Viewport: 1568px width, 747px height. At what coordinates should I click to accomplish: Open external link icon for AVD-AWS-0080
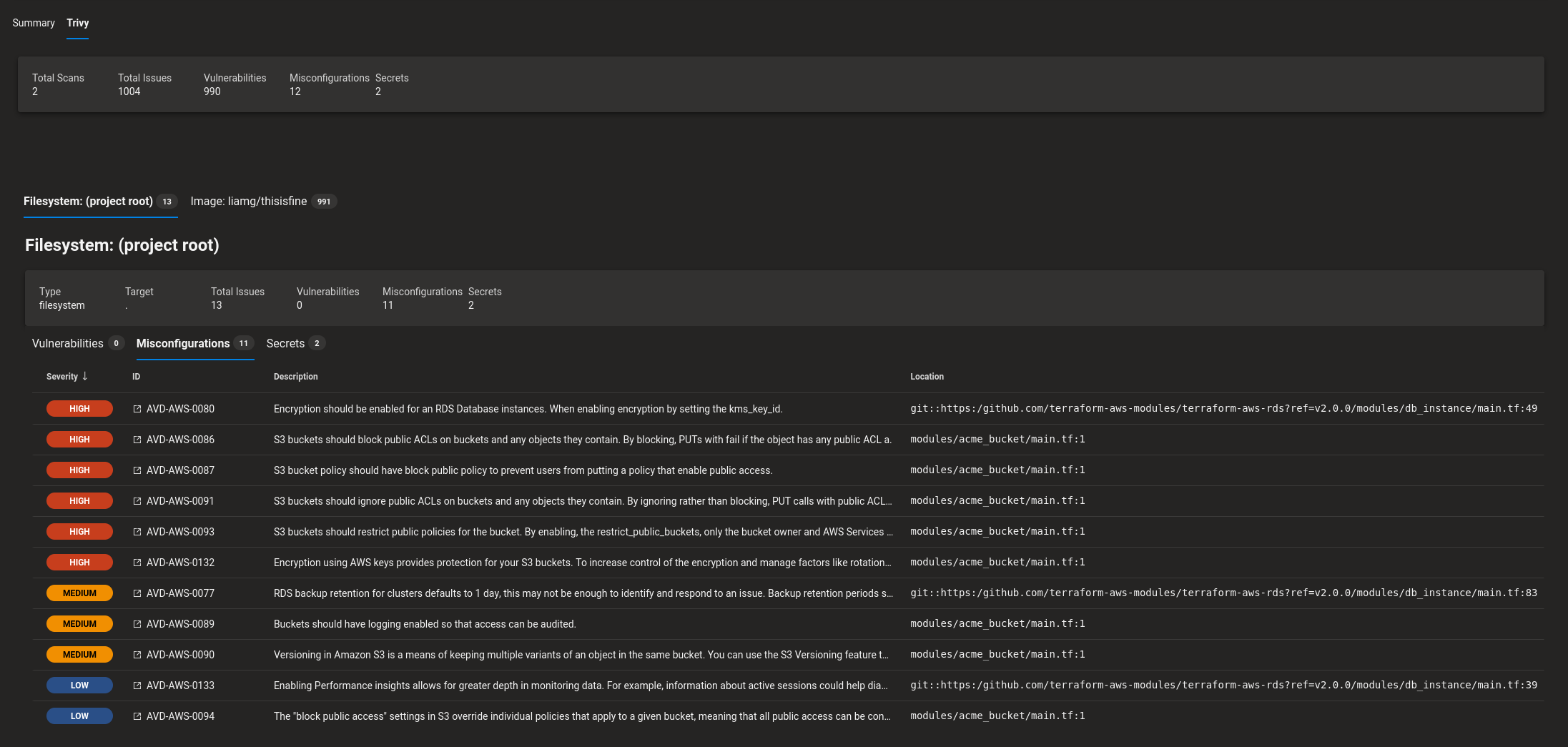137,409
